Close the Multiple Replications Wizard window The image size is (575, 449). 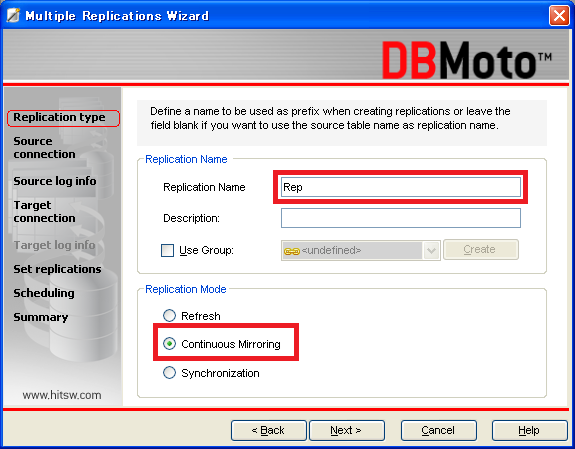coord(559,16)
